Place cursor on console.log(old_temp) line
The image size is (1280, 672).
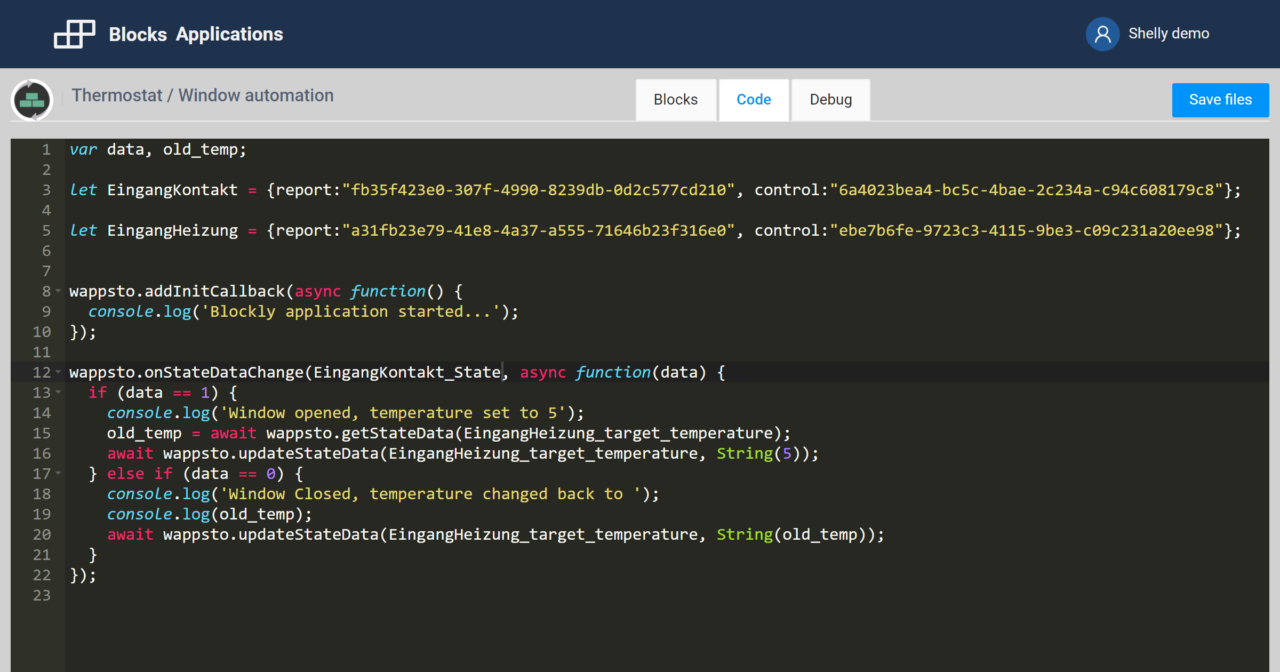[x=210, y=514]
